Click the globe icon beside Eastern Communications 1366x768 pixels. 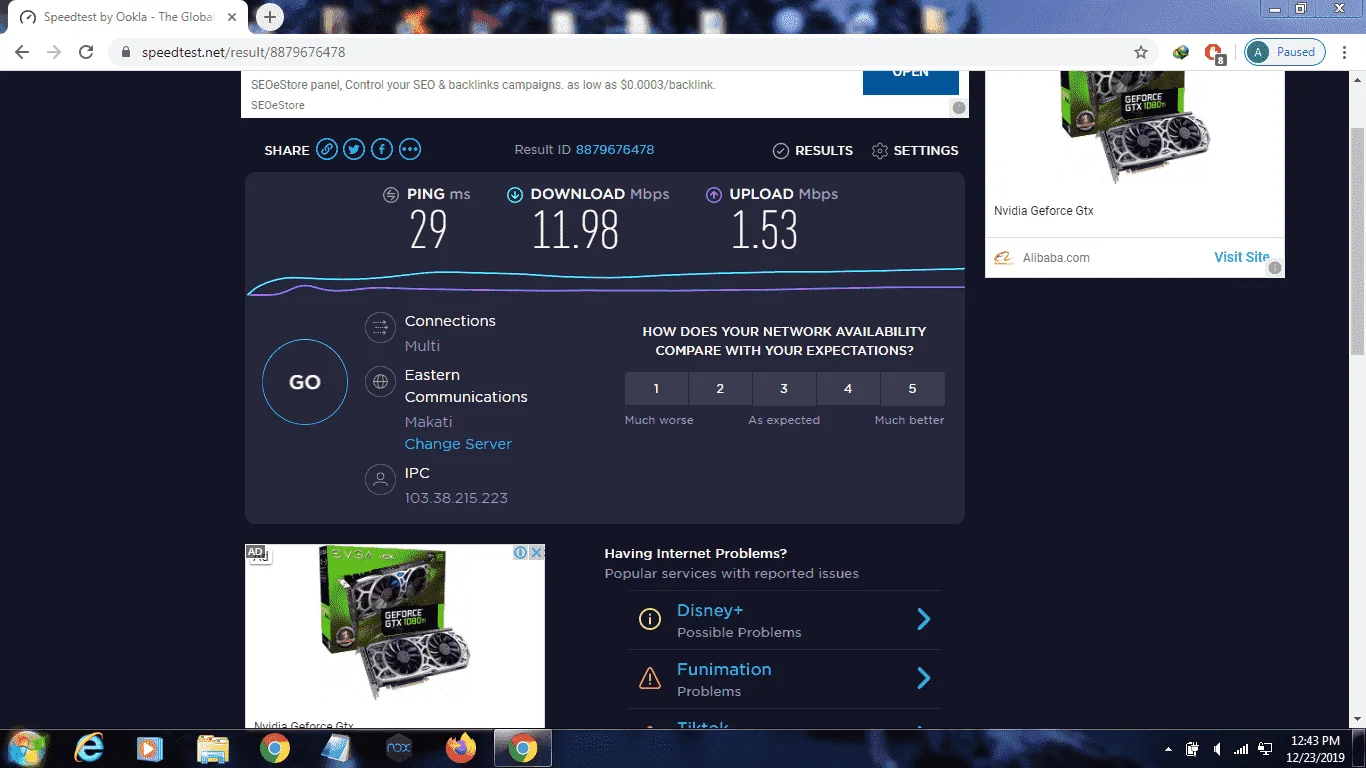pyautogui.click(x=380, y=381)
